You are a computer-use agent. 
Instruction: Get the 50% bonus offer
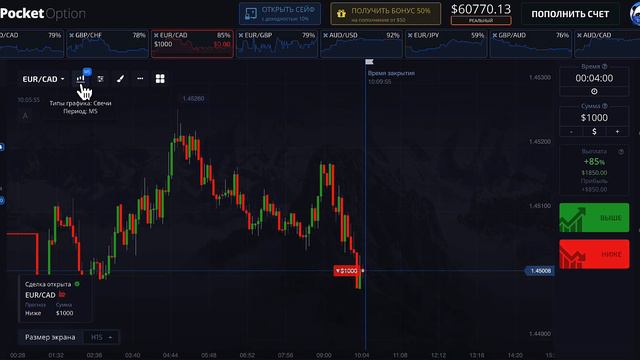point(385,13)
